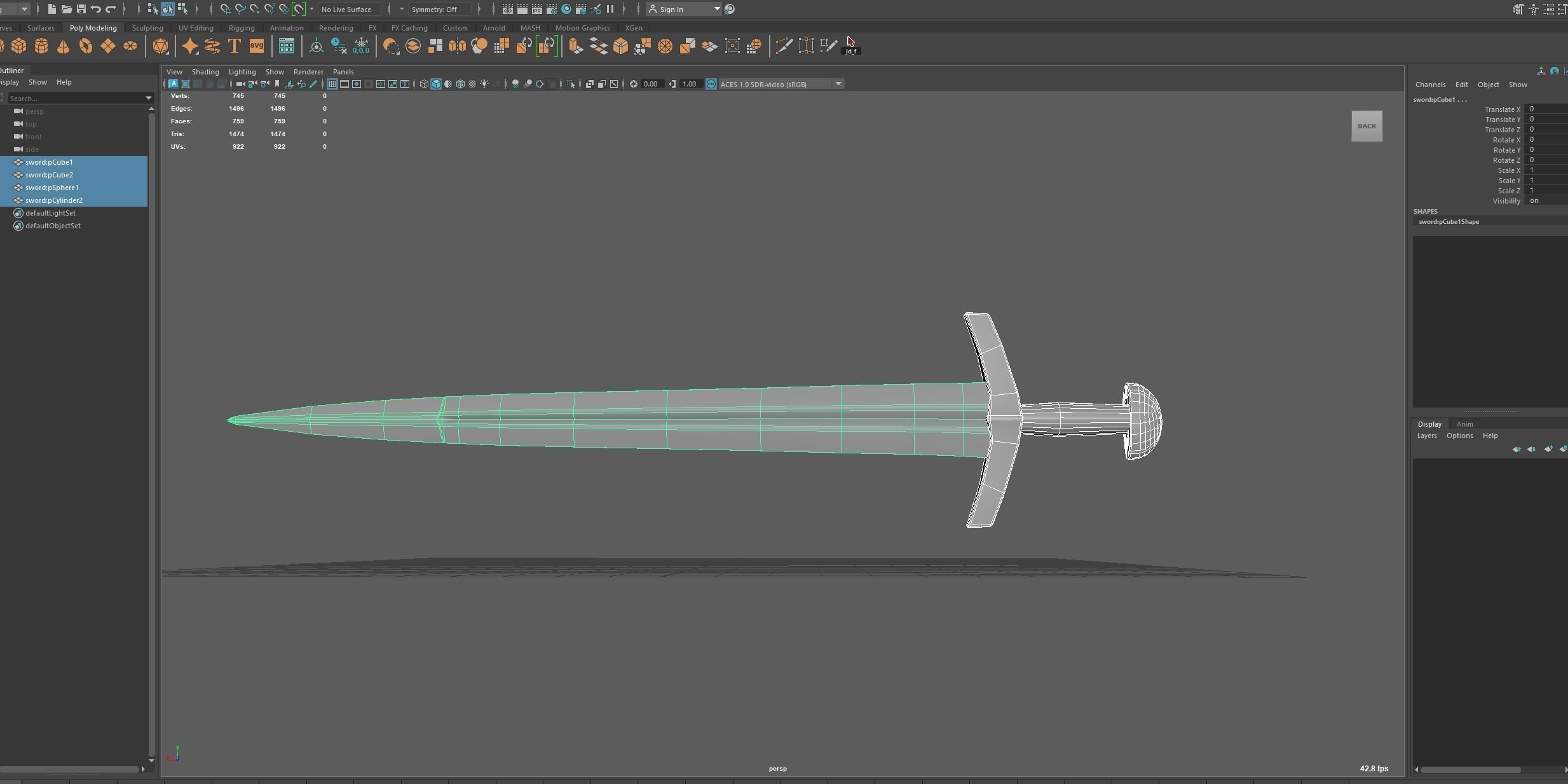Open Render Settings from the status line

pos(552,9)
